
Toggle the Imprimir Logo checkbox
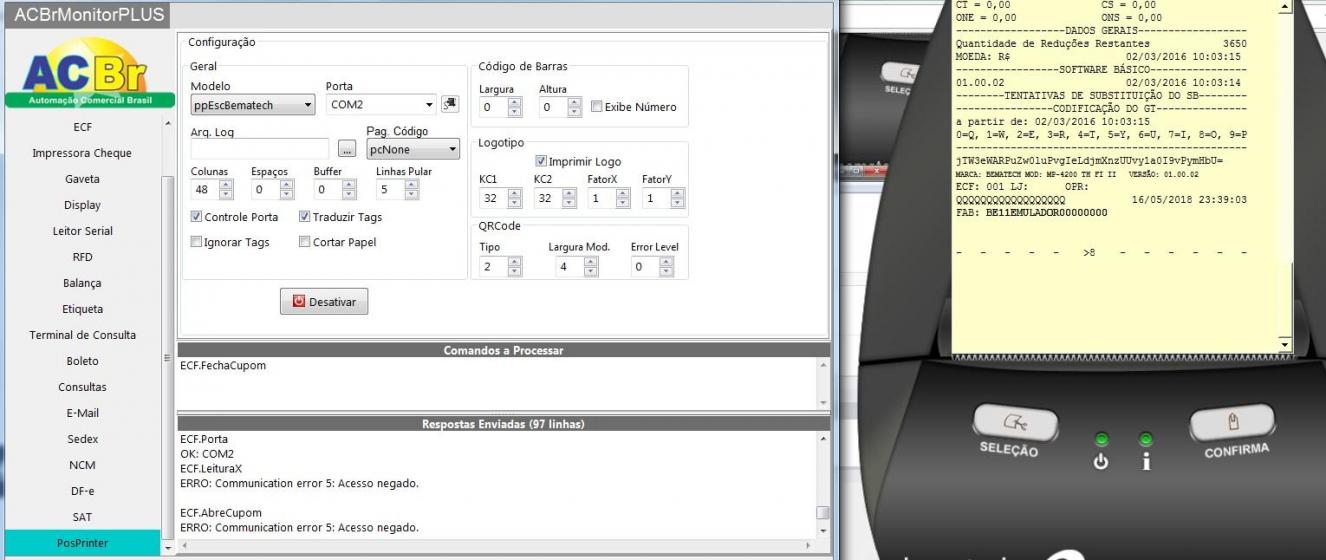pyautogui.click(x=541, y=161)
